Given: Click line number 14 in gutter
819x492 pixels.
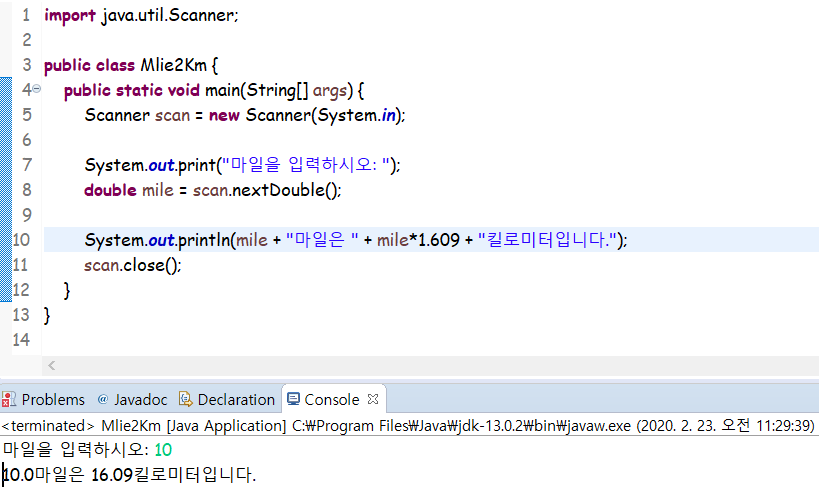Looking at the screenshot, I should click(x=21, y=339).
